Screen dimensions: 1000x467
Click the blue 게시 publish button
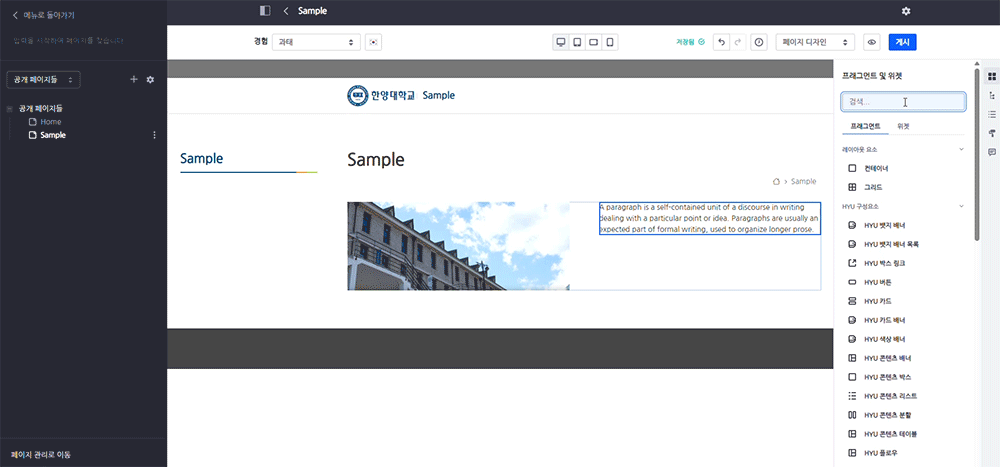click(x=902, y=42)
